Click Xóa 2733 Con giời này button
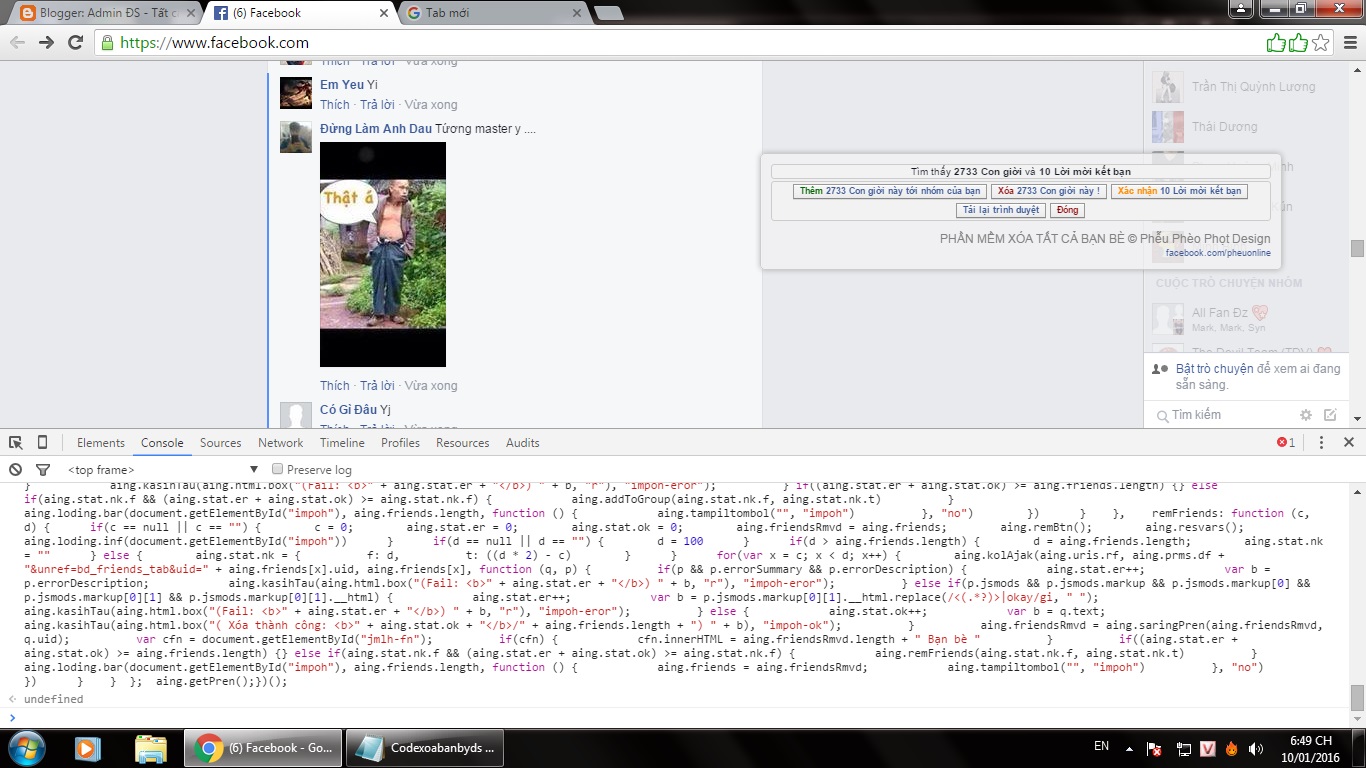 (1048, 191)
